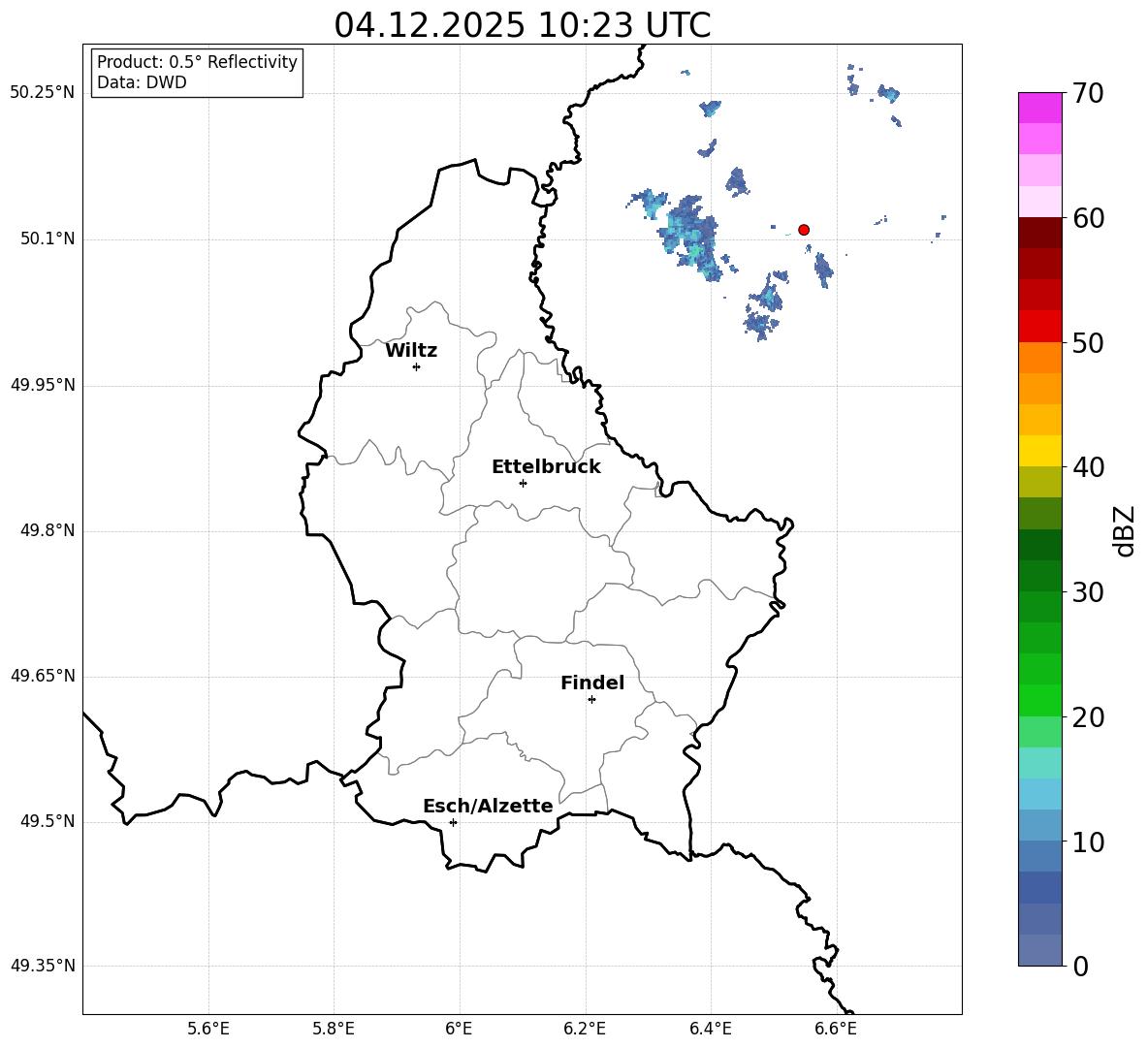Click the light blue colorbar segment below 15
1148x1048 pixels.
[x=1040, y=794]
